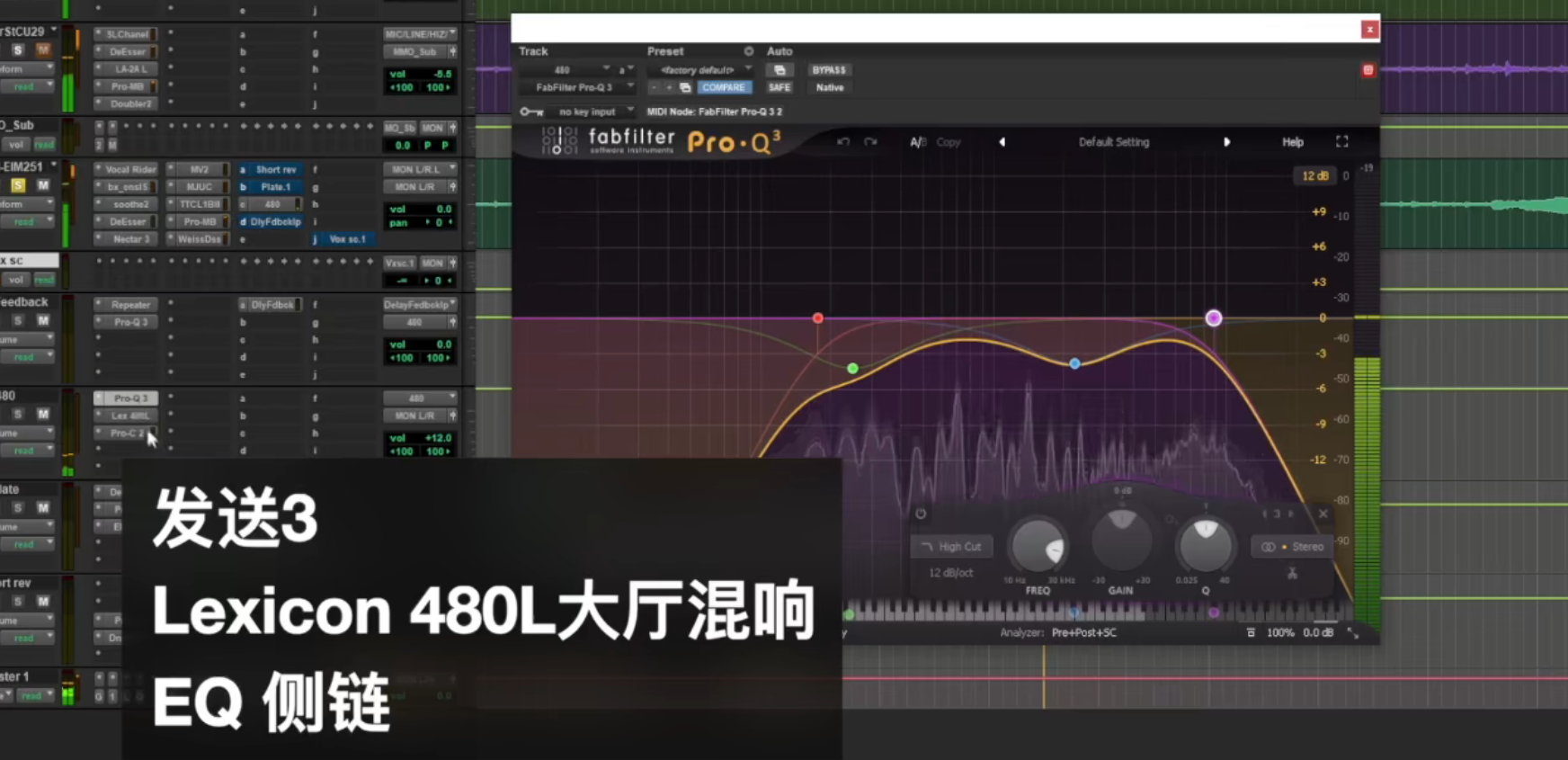Click the COMPARE button
Image resolution: width=1568 pixels, height=760 pixels.
point(724,87)
